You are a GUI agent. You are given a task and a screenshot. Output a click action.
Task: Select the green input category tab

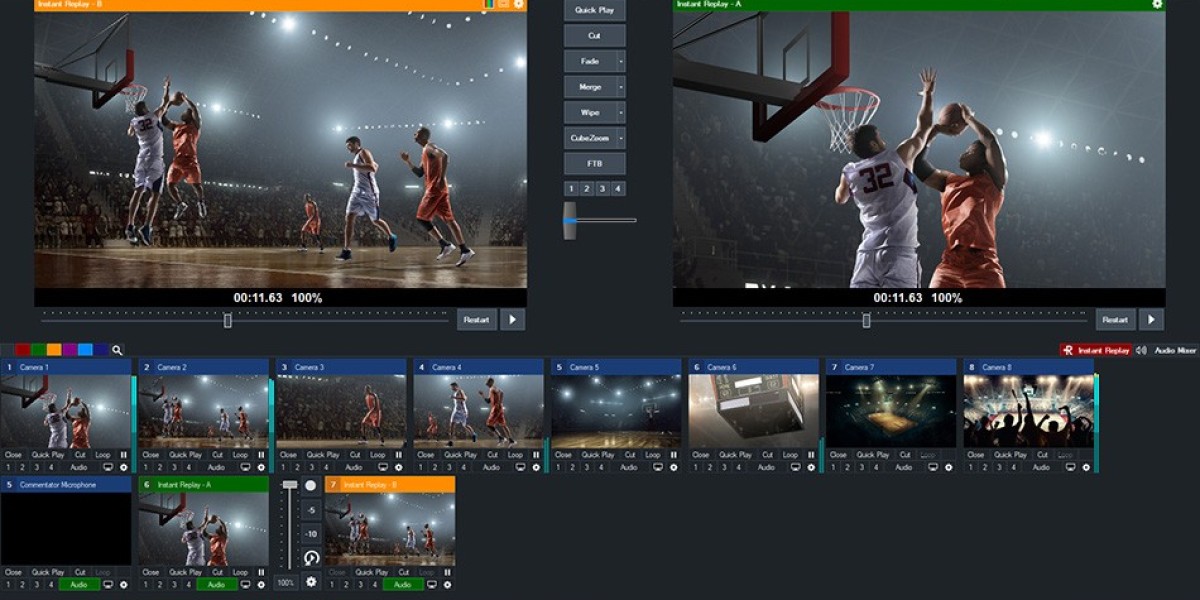[x=38, y=350]
